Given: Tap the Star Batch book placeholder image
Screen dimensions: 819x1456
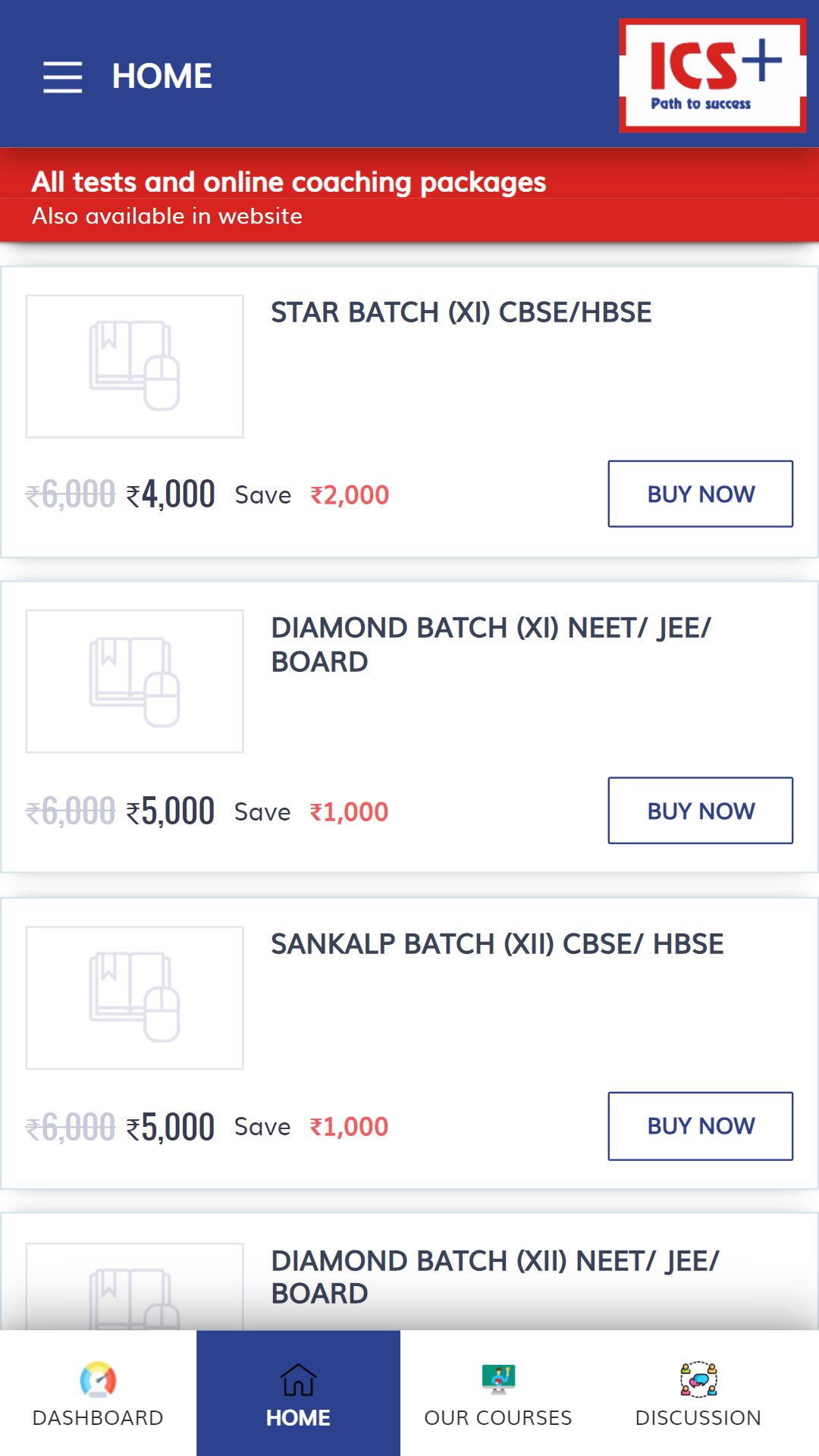Looking at the screenshot, I should pyautogui.click(x=135, y=366).
